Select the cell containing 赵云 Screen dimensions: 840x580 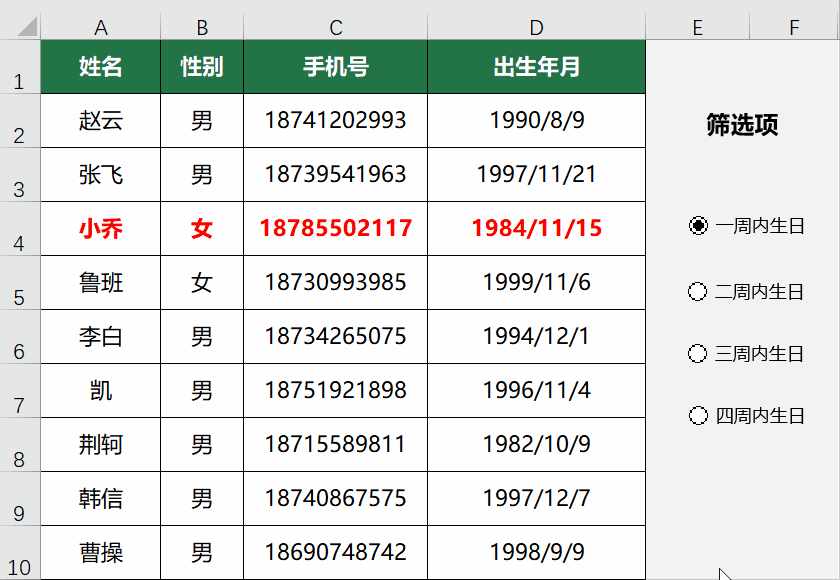click(101, 121)
